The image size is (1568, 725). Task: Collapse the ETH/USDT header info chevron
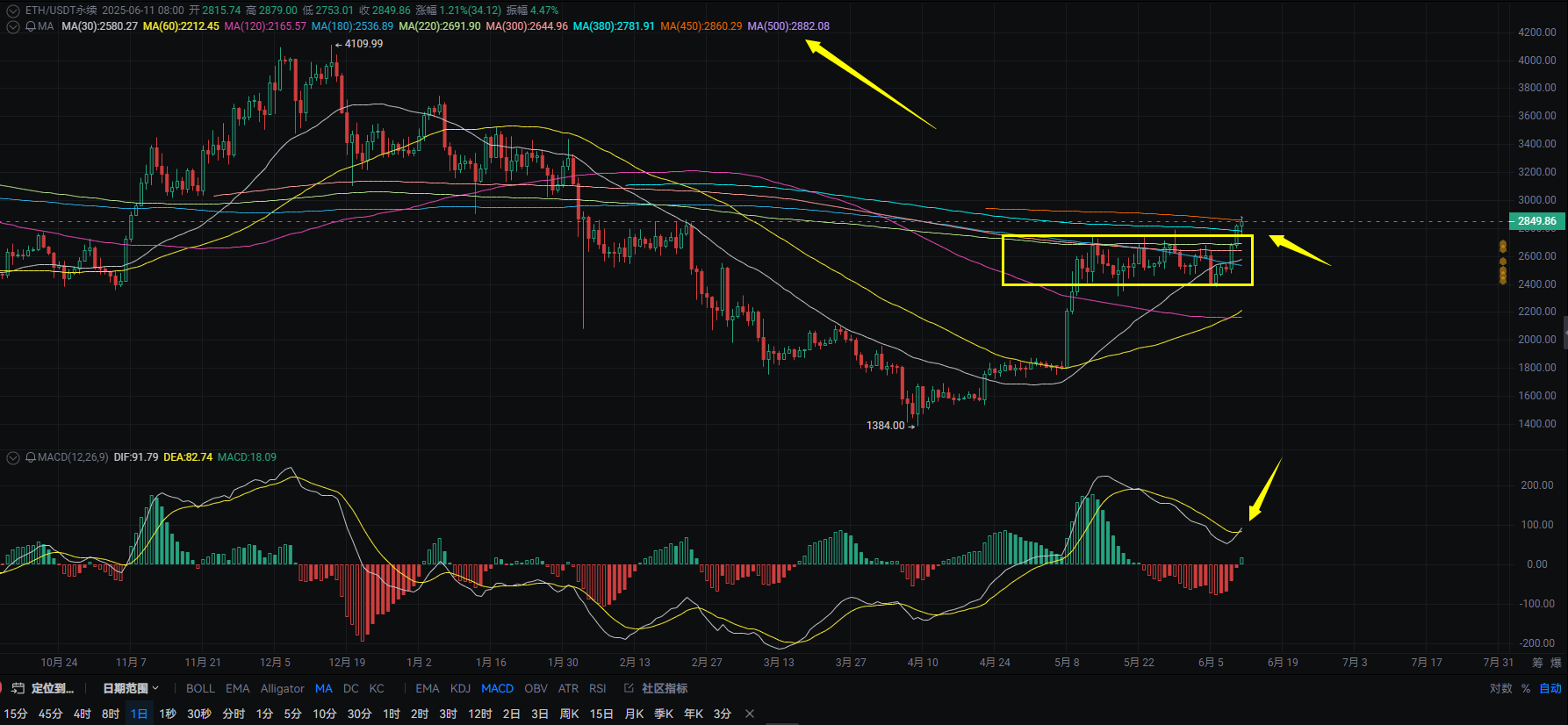click(x=12, y=11)
